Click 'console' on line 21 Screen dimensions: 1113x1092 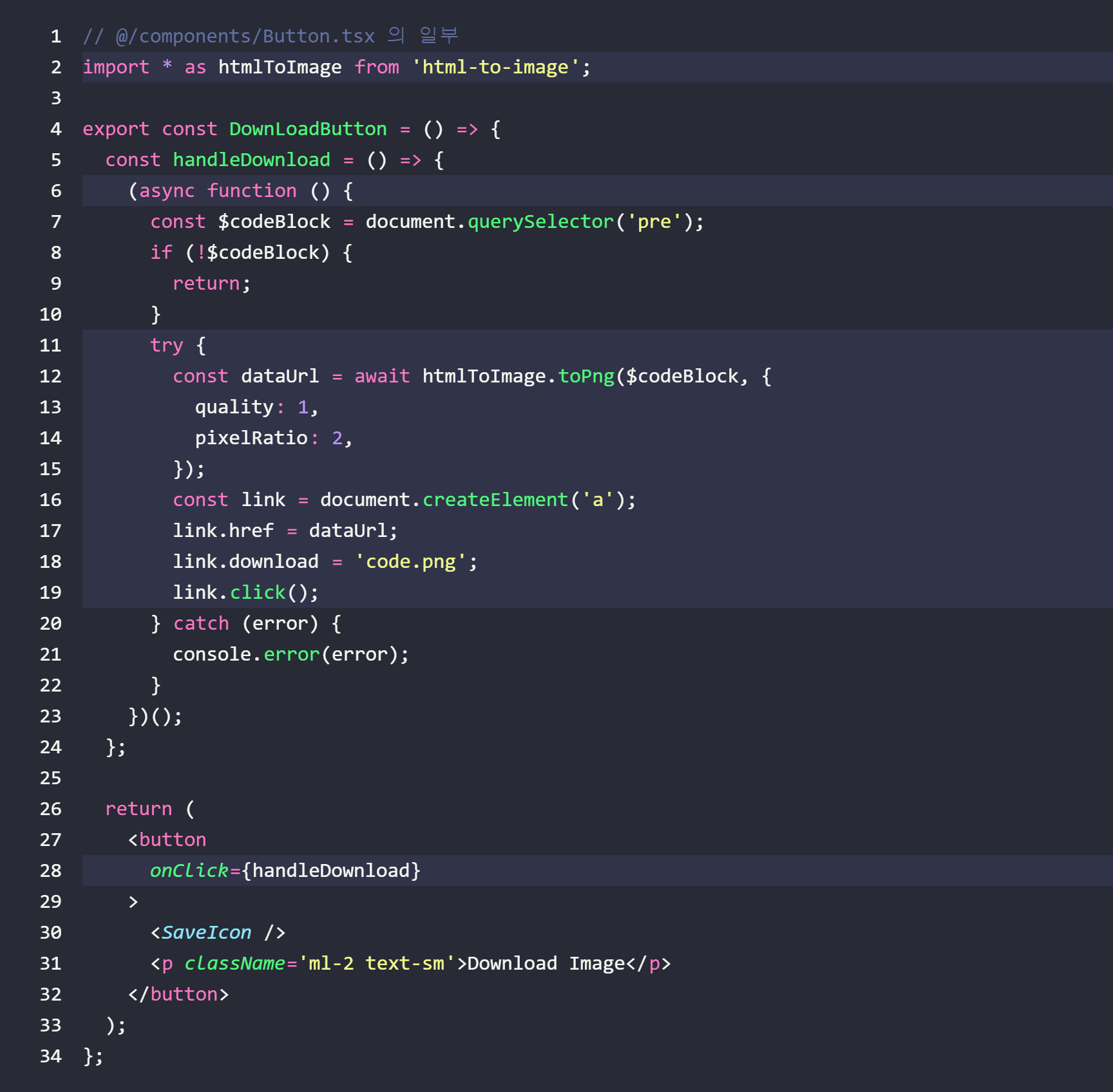pyautogui.click(x=212, y=654)
